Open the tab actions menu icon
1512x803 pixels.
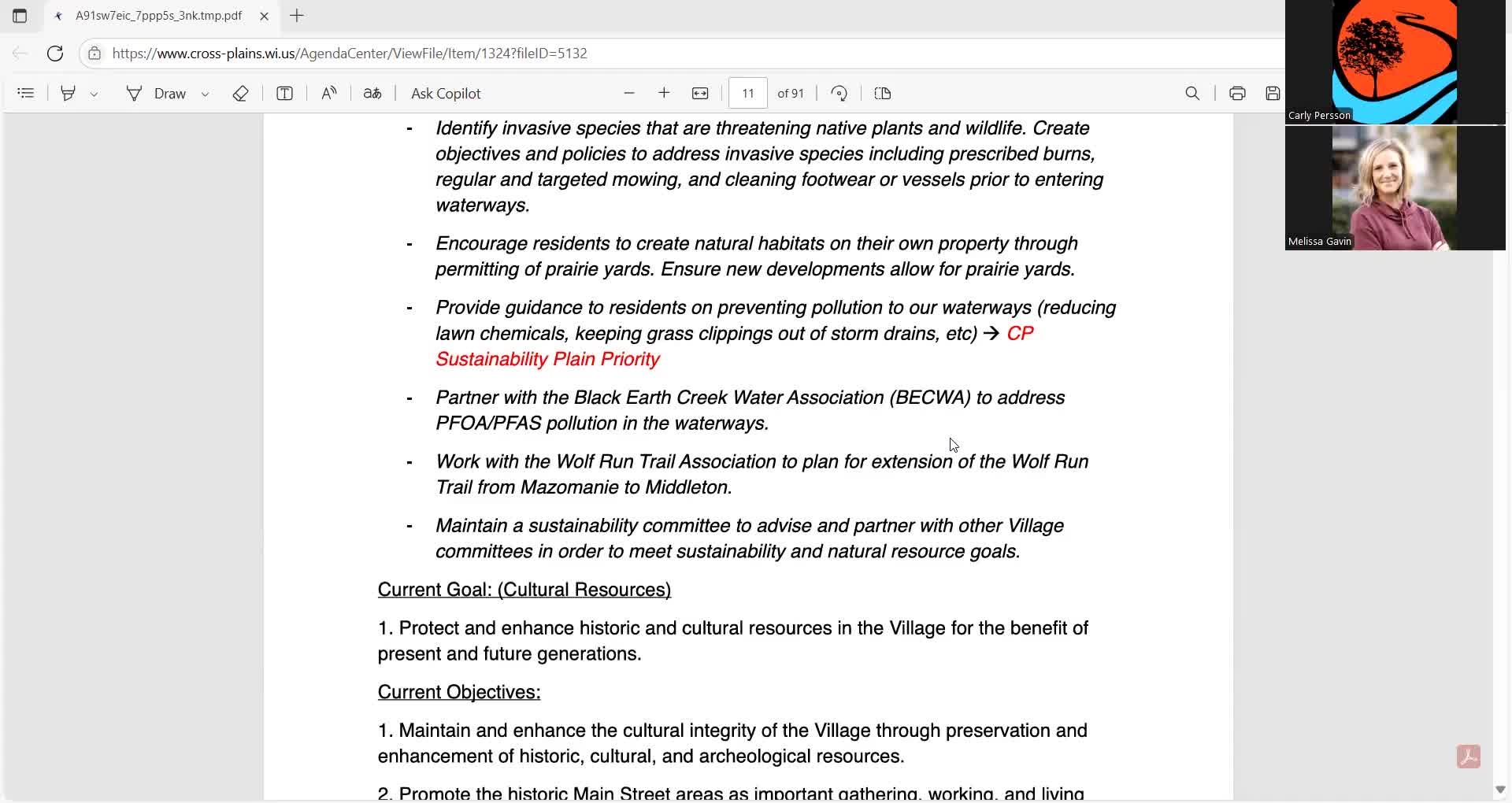20,16
